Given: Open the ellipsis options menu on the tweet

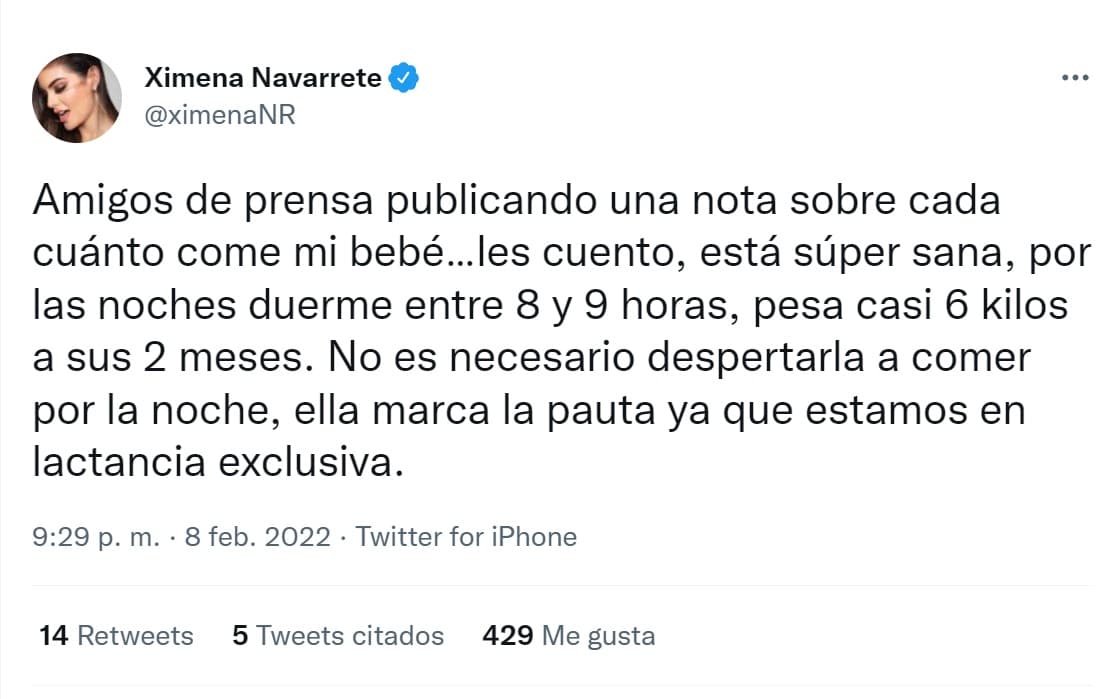Looking at the screenshot, I should (x=1075, y=76).
